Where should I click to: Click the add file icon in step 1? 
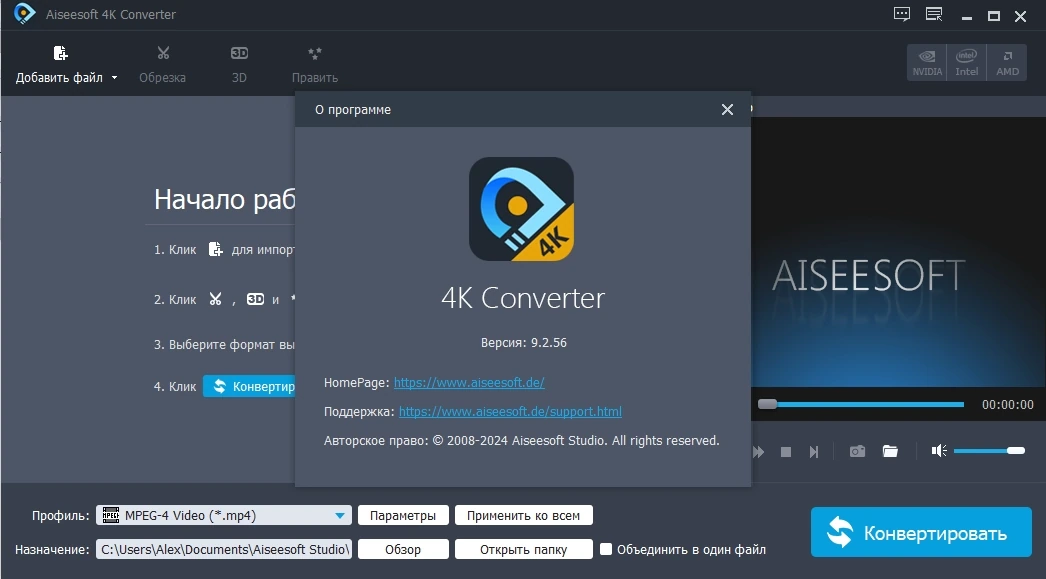click(x=215, y=249)
